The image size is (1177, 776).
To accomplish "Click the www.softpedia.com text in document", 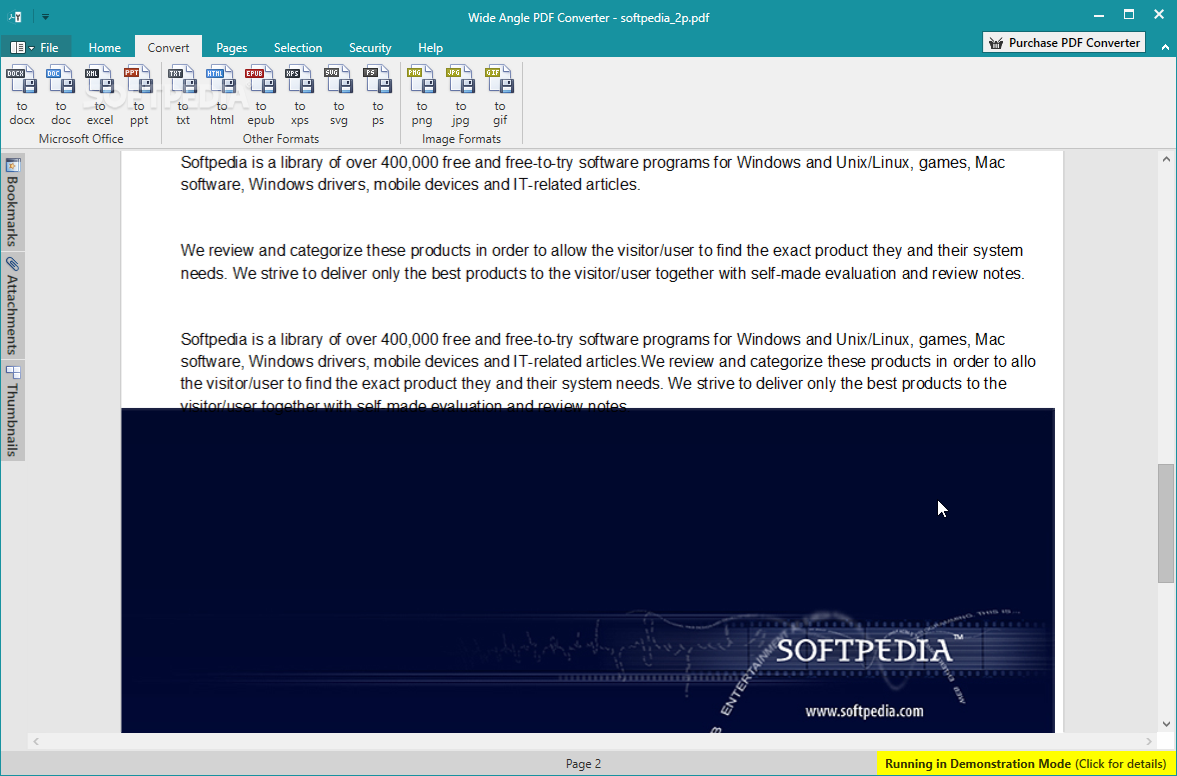I will point(864,711).
